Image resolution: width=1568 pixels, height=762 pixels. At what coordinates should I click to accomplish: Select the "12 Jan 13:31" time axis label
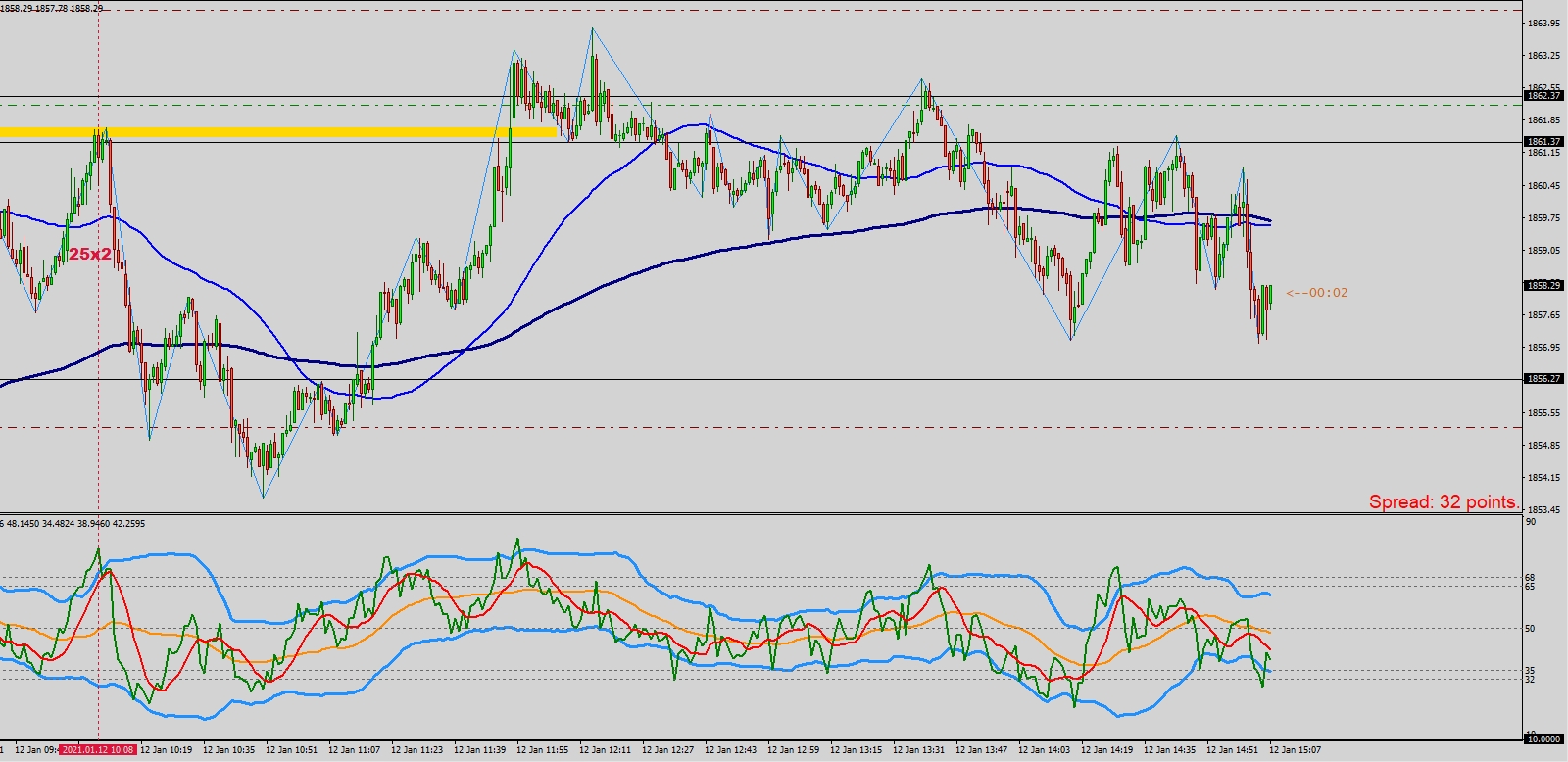coord(918,750)
